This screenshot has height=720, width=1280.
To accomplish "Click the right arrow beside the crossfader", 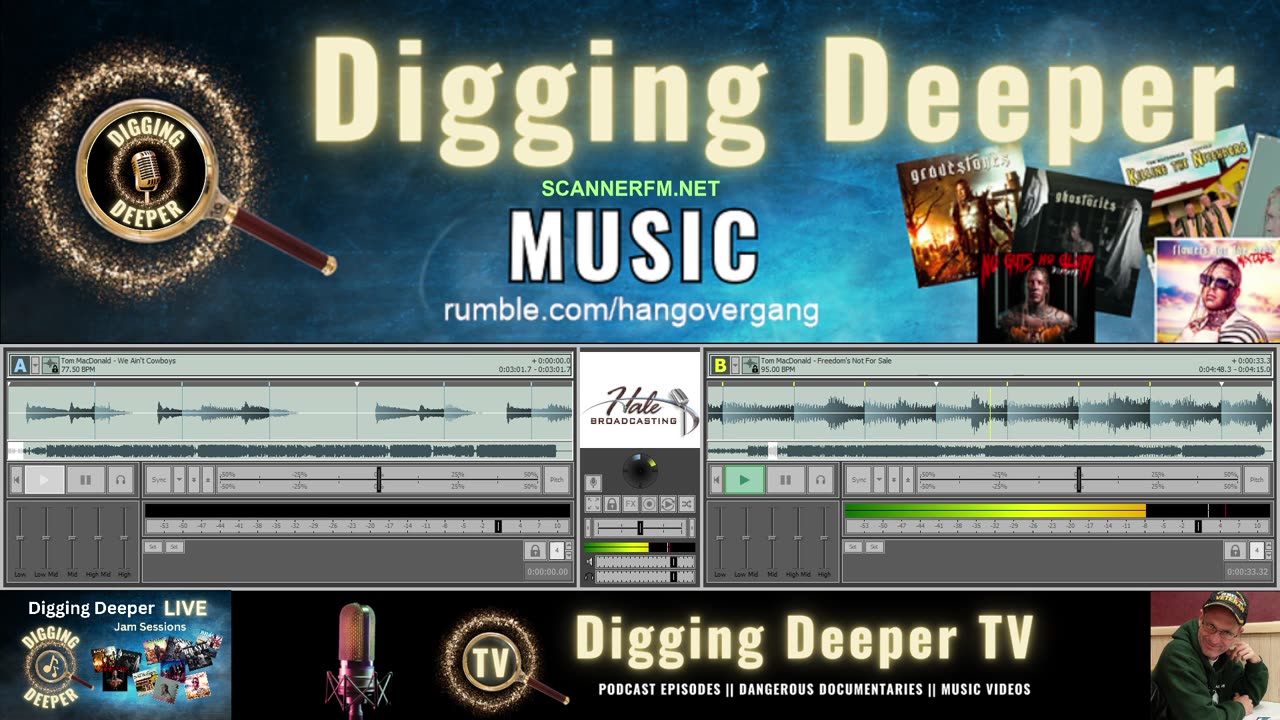I will click(692, 527).
